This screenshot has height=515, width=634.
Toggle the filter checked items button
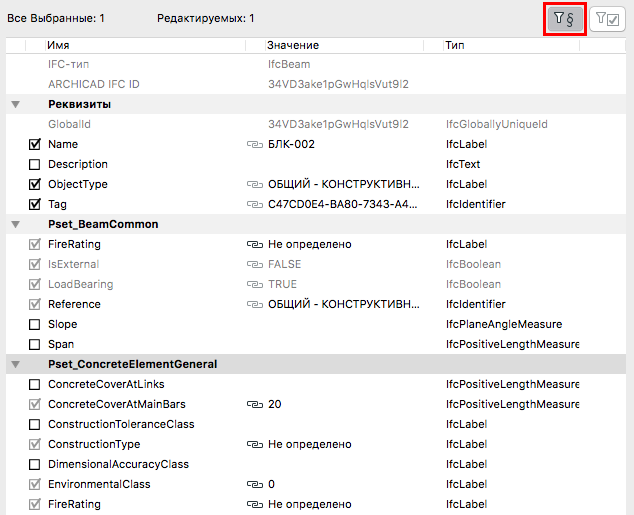tap(608, 18)
